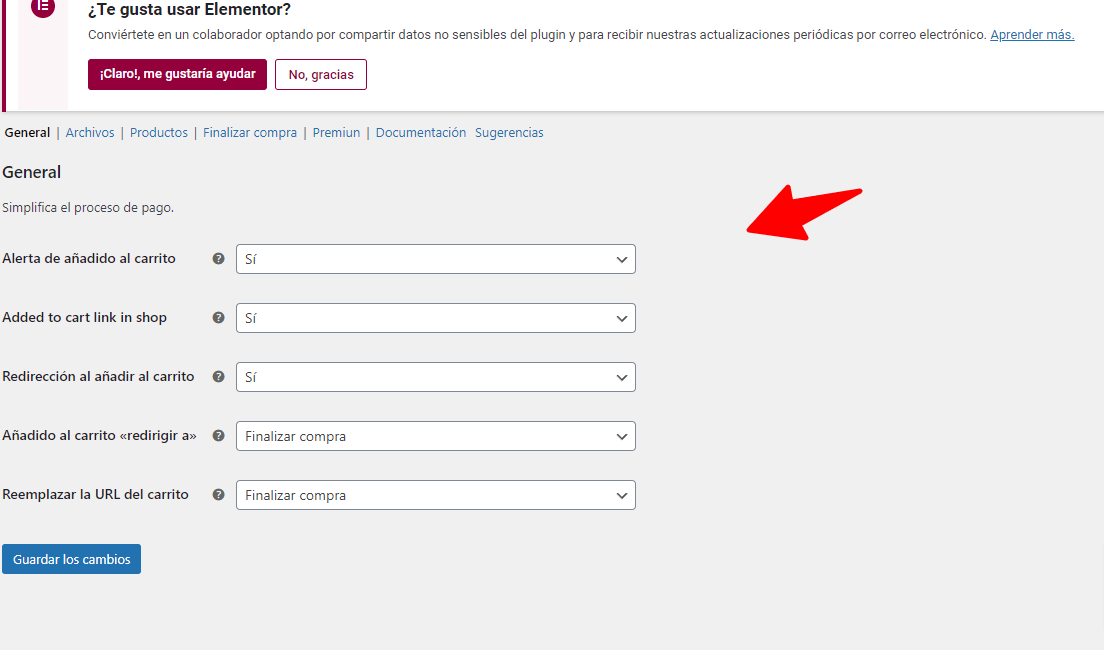Open the Redirección al añadir al carrito dropdown

coord(435,377)
